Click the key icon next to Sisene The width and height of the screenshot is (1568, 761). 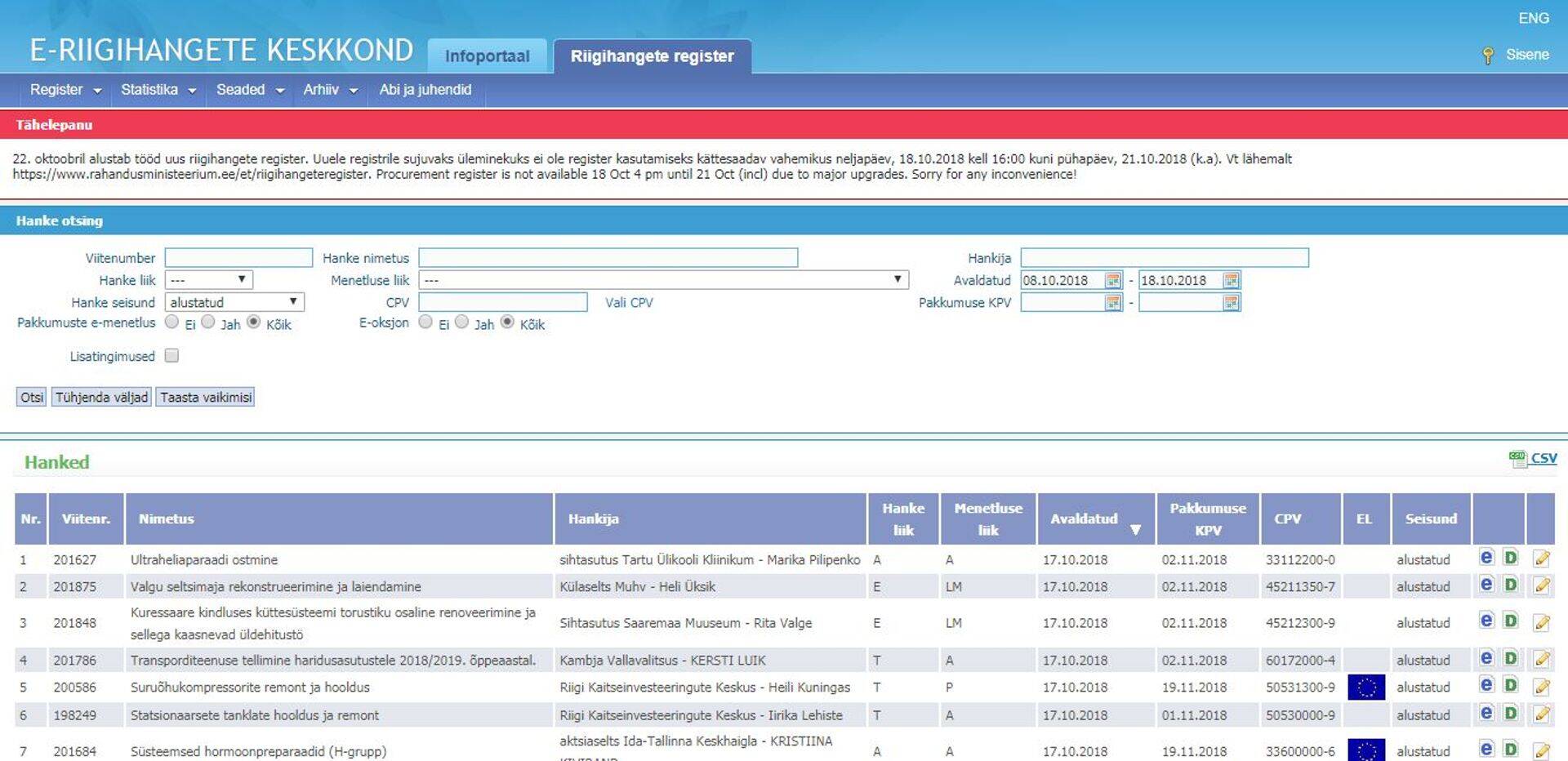pyautogui.click(x=1486, y=55)
